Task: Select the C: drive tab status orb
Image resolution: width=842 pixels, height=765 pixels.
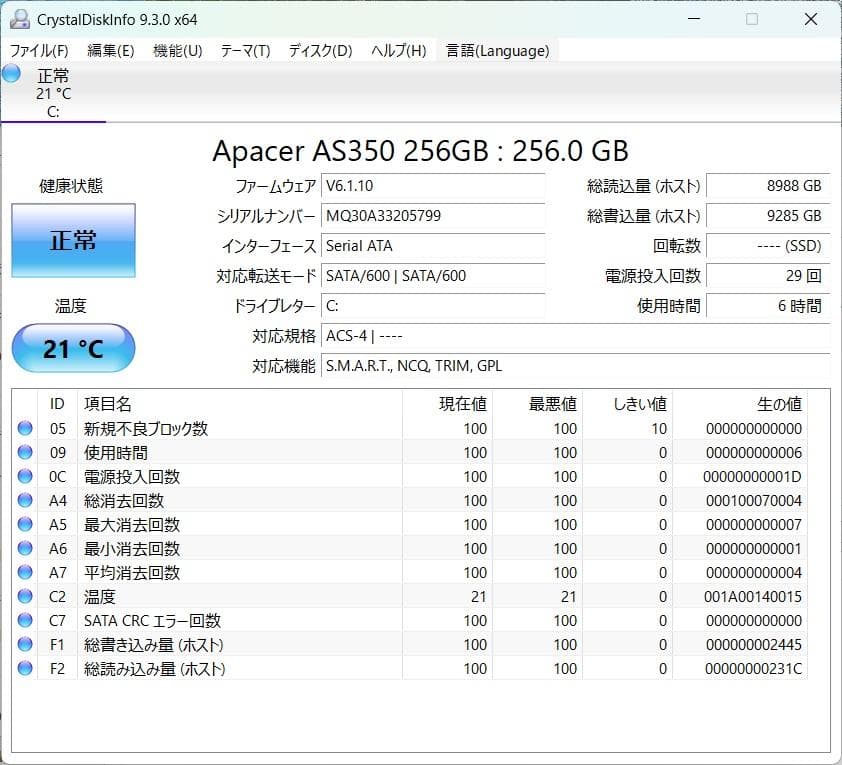Action: coord(11,74)
